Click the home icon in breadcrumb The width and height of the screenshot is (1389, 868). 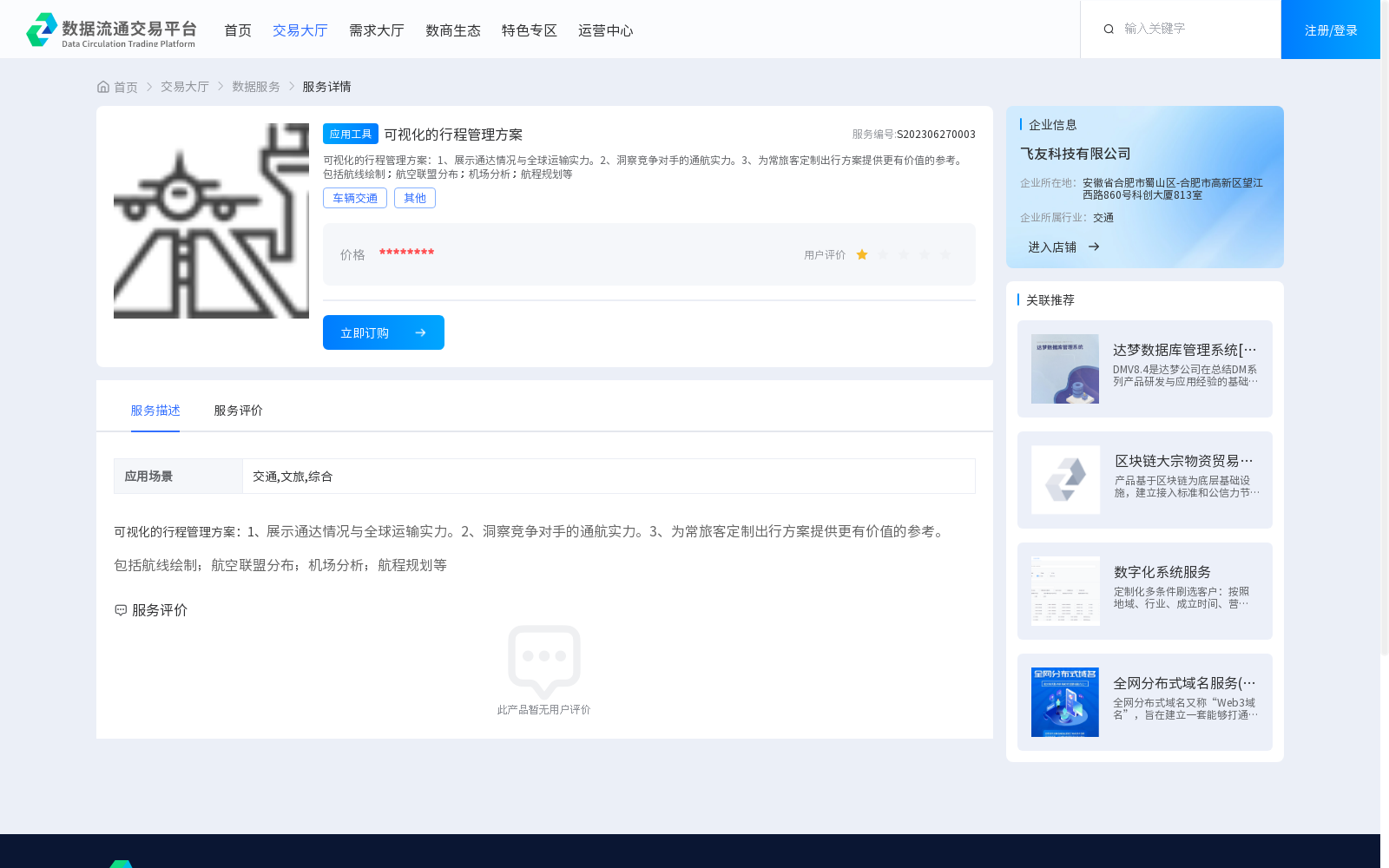[103, 87]
